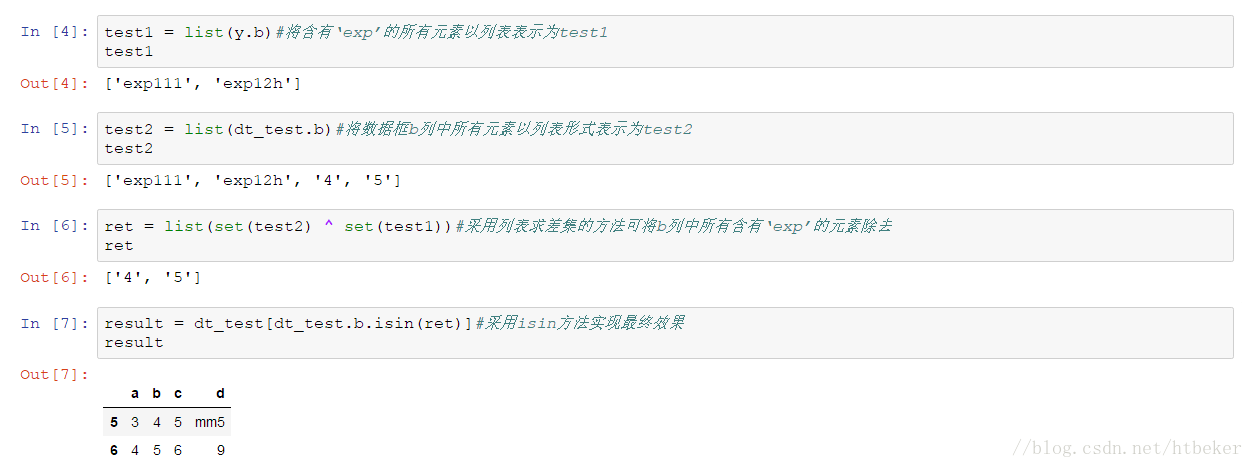Click column header a in result table

pyautogui.click(x=135, y=393)
